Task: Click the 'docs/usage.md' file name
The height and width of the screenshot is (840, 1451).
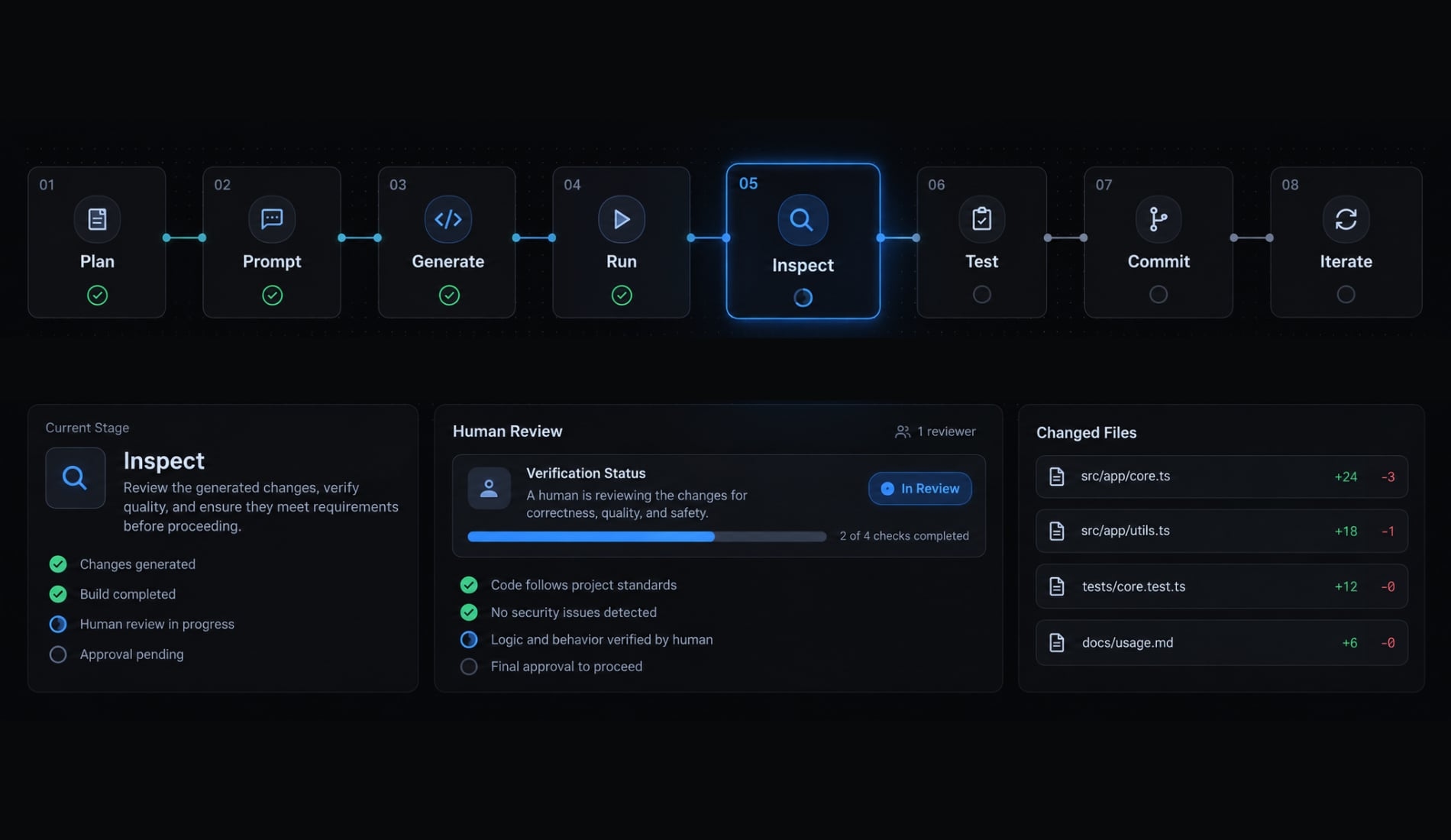Action: click(x=1127, y=643)
